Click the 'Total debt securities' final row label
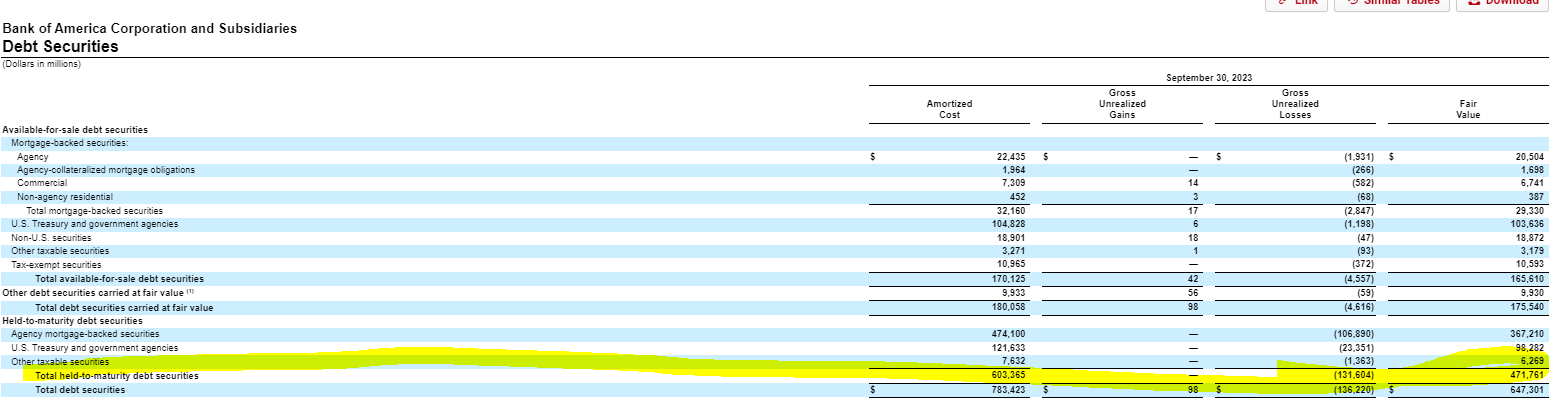The width and height of the screenshot is (1553, 407). [x=80, y=390]
